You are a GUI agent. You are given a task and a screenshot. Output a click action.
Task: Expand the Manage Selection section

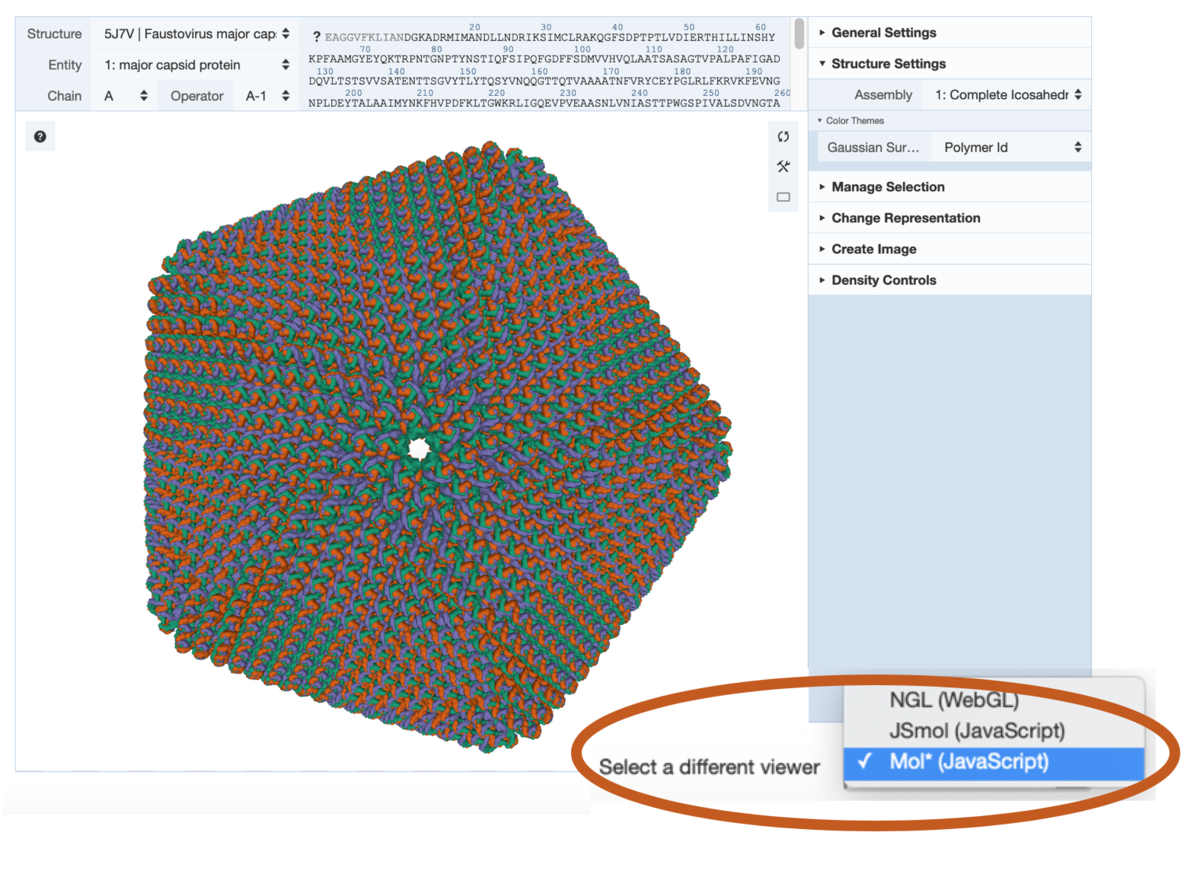coord(887,187)
